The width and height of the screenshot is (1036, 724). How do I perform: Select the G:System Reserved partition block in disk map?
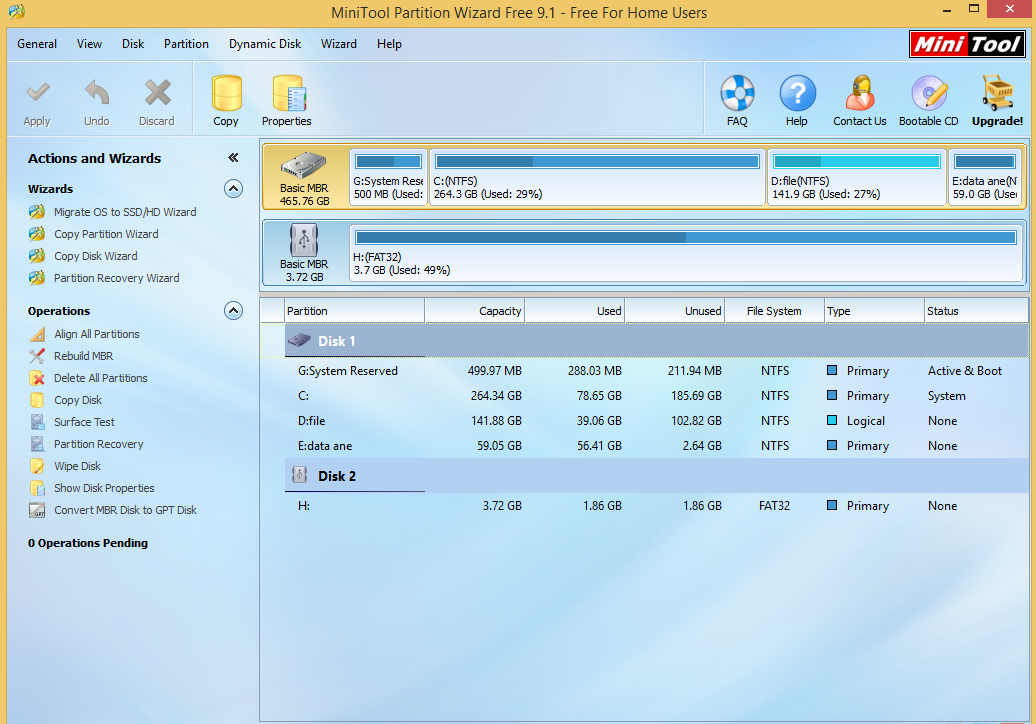[x=388, y=177]
